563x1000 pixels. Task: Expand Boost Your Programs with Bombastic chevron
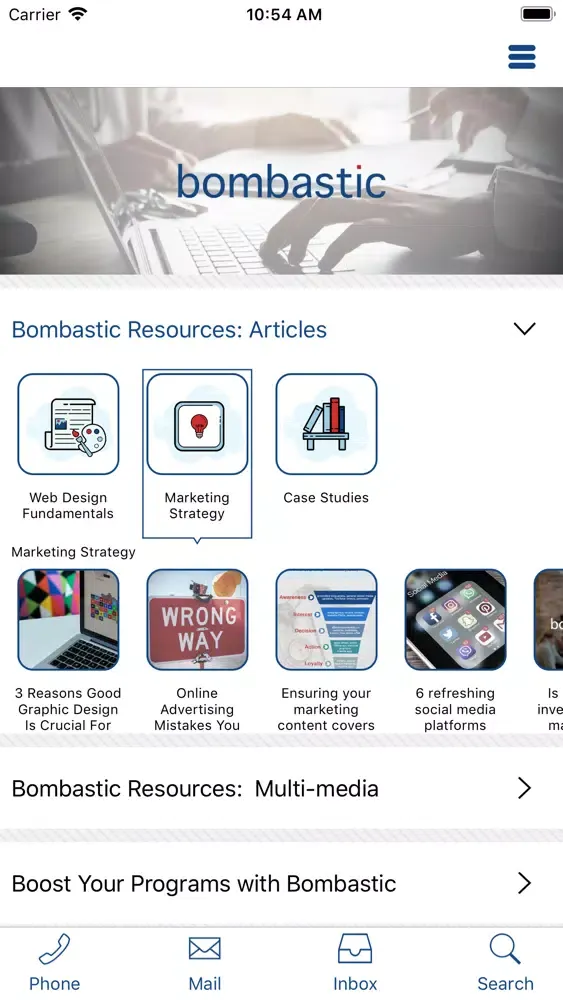tap(524, 883)
